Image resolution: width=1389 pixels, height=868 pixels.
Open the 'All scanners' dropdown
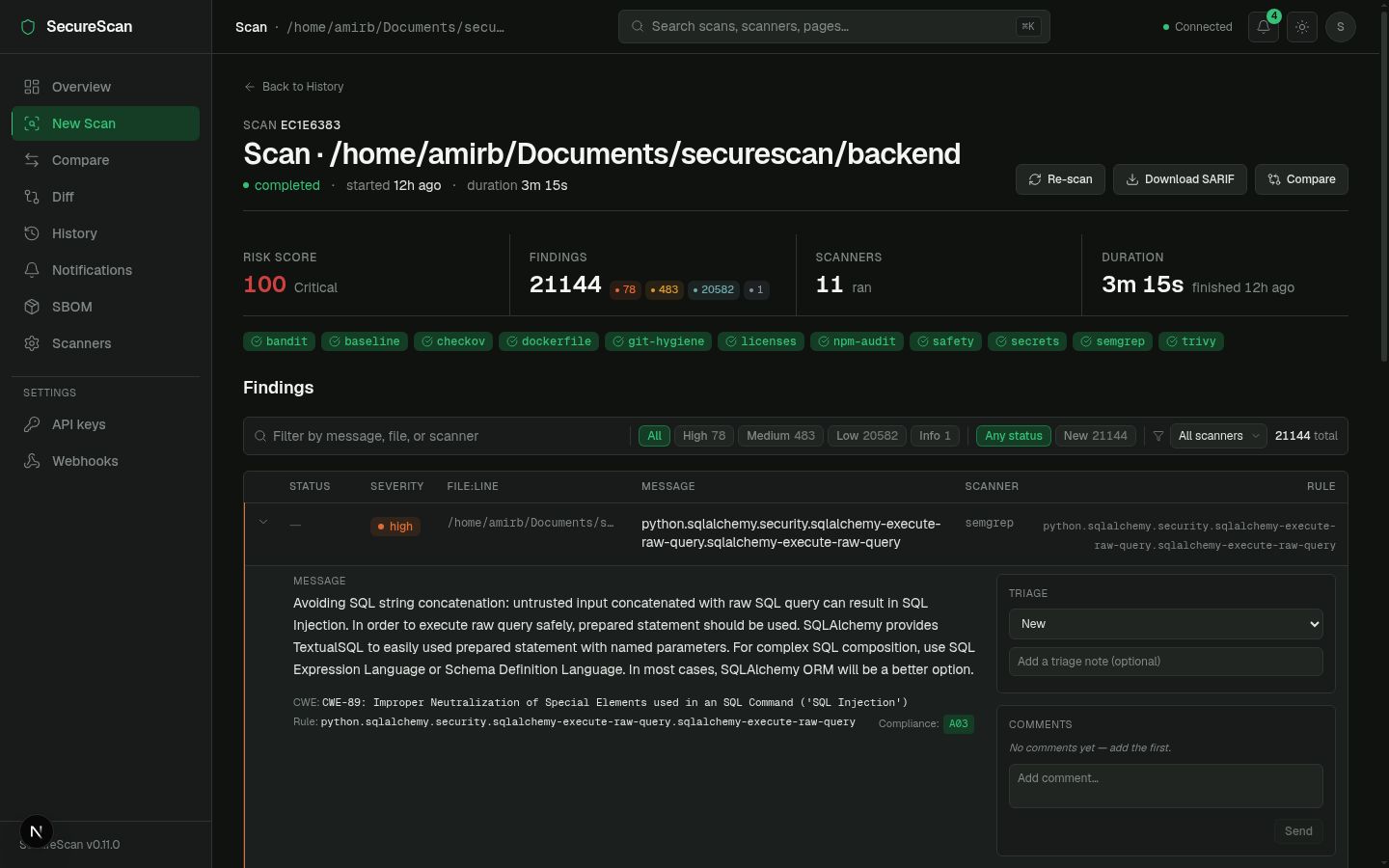coord(1219,436)
